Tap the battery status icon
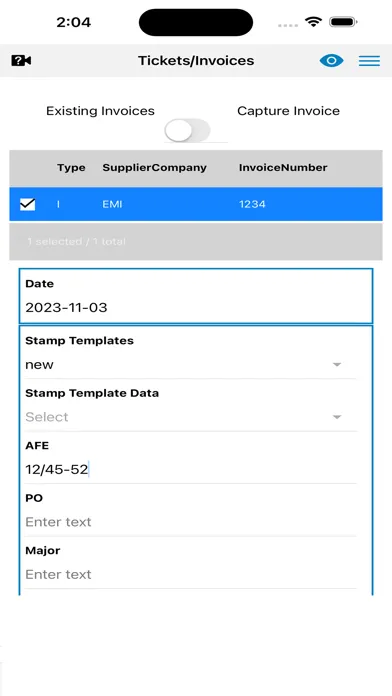This screenshot has height=696, width=392. (x=343, y=22)
